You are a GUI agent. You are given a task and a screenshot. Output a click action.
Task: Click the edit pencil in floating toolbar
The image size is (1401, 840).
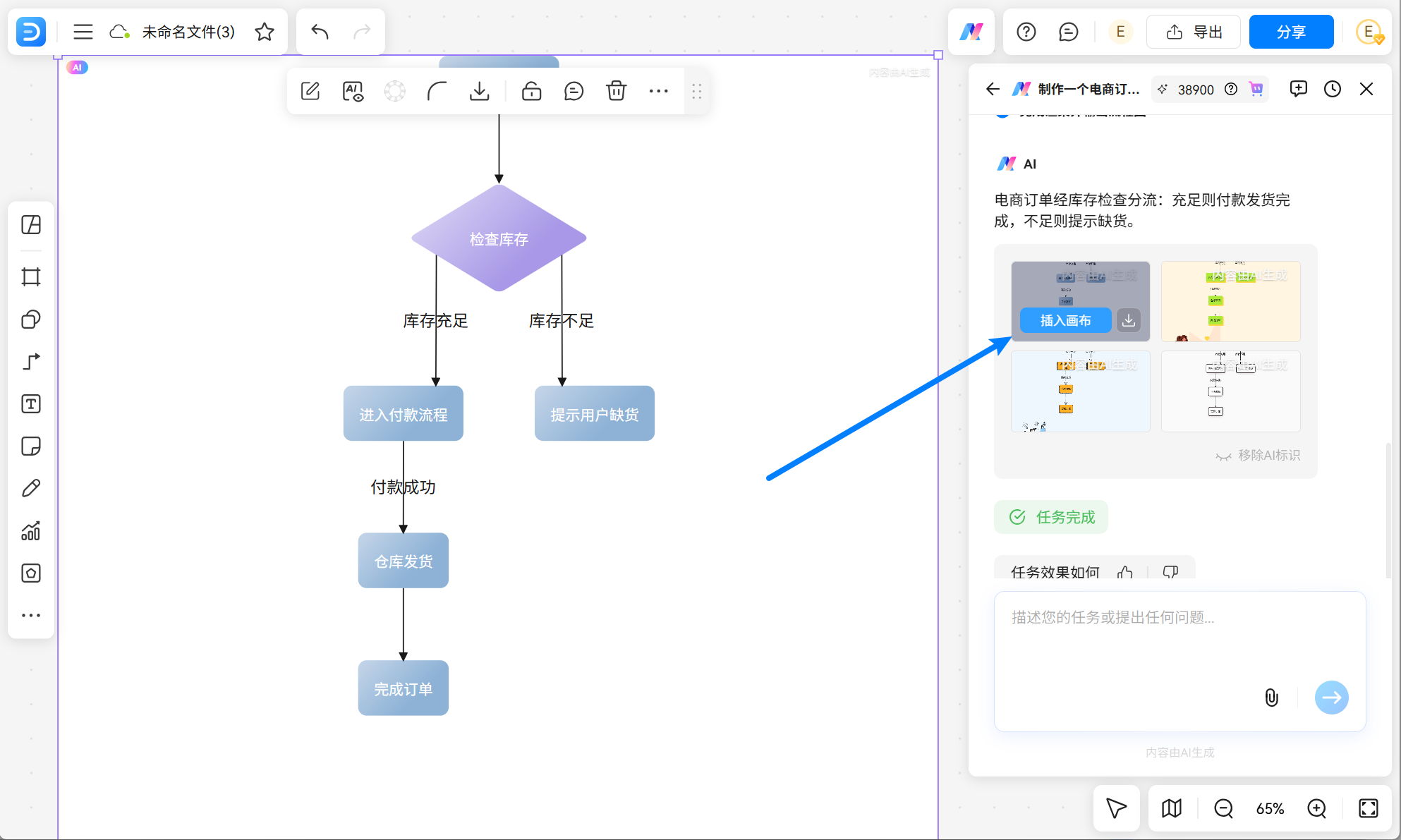[310, 91]
